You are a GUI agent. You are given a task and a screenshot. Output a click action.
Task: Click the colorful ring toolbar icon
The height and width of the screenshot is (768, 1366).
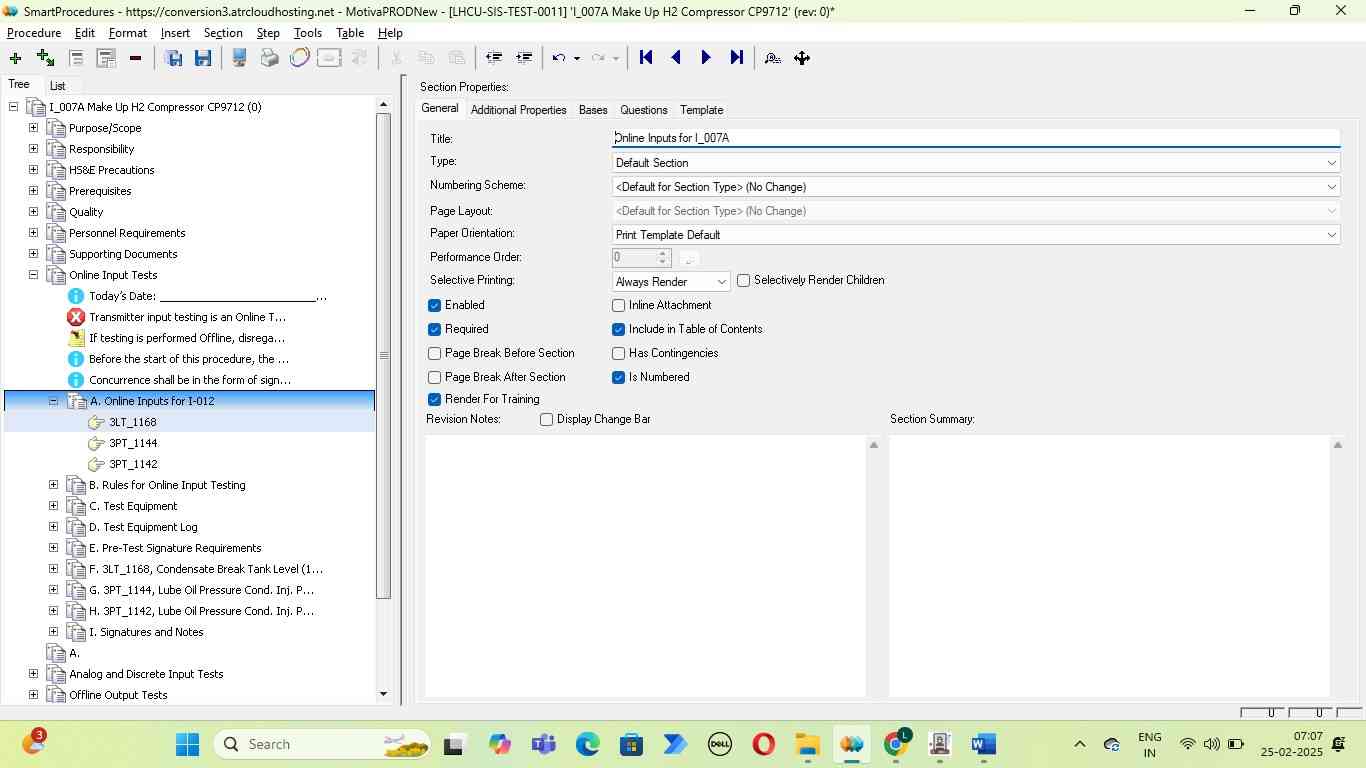pyautogui.click(x=299, y=58)
